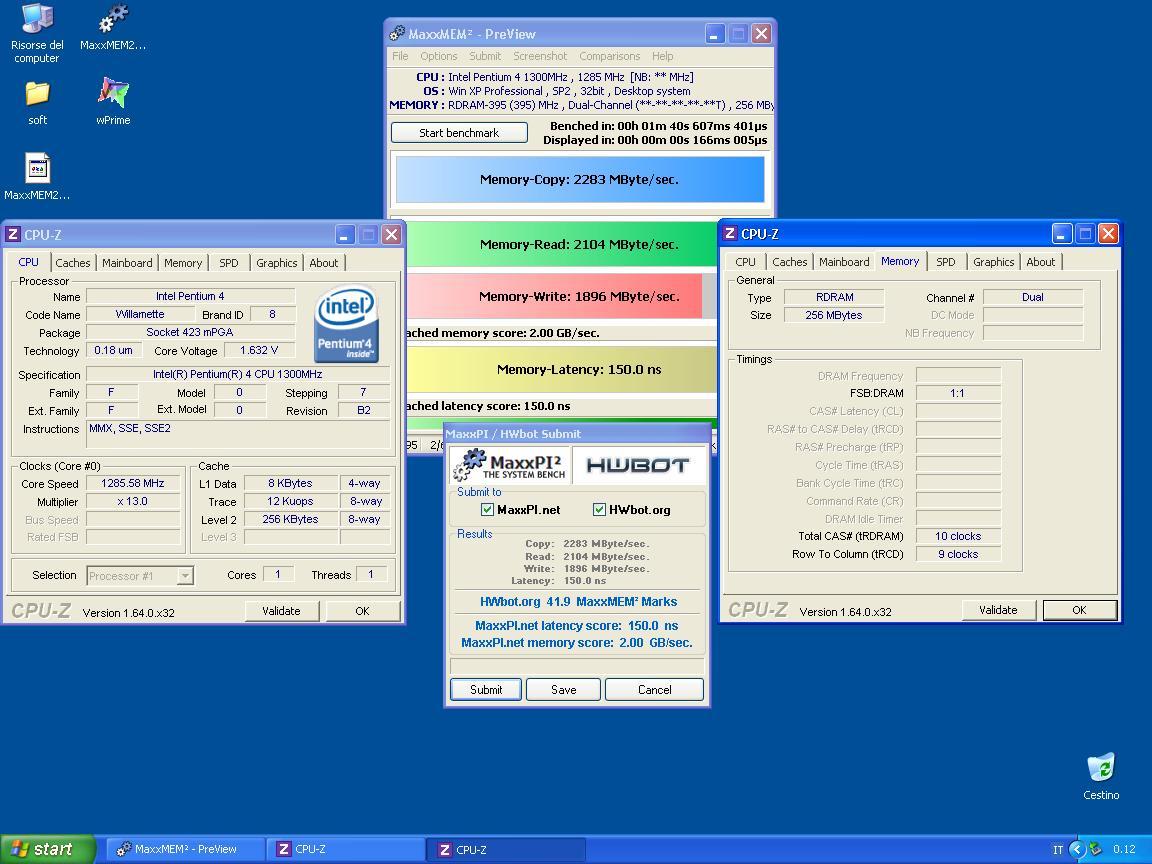
Task: Open the Cestino recycle bin
Action: point(1101,776)
